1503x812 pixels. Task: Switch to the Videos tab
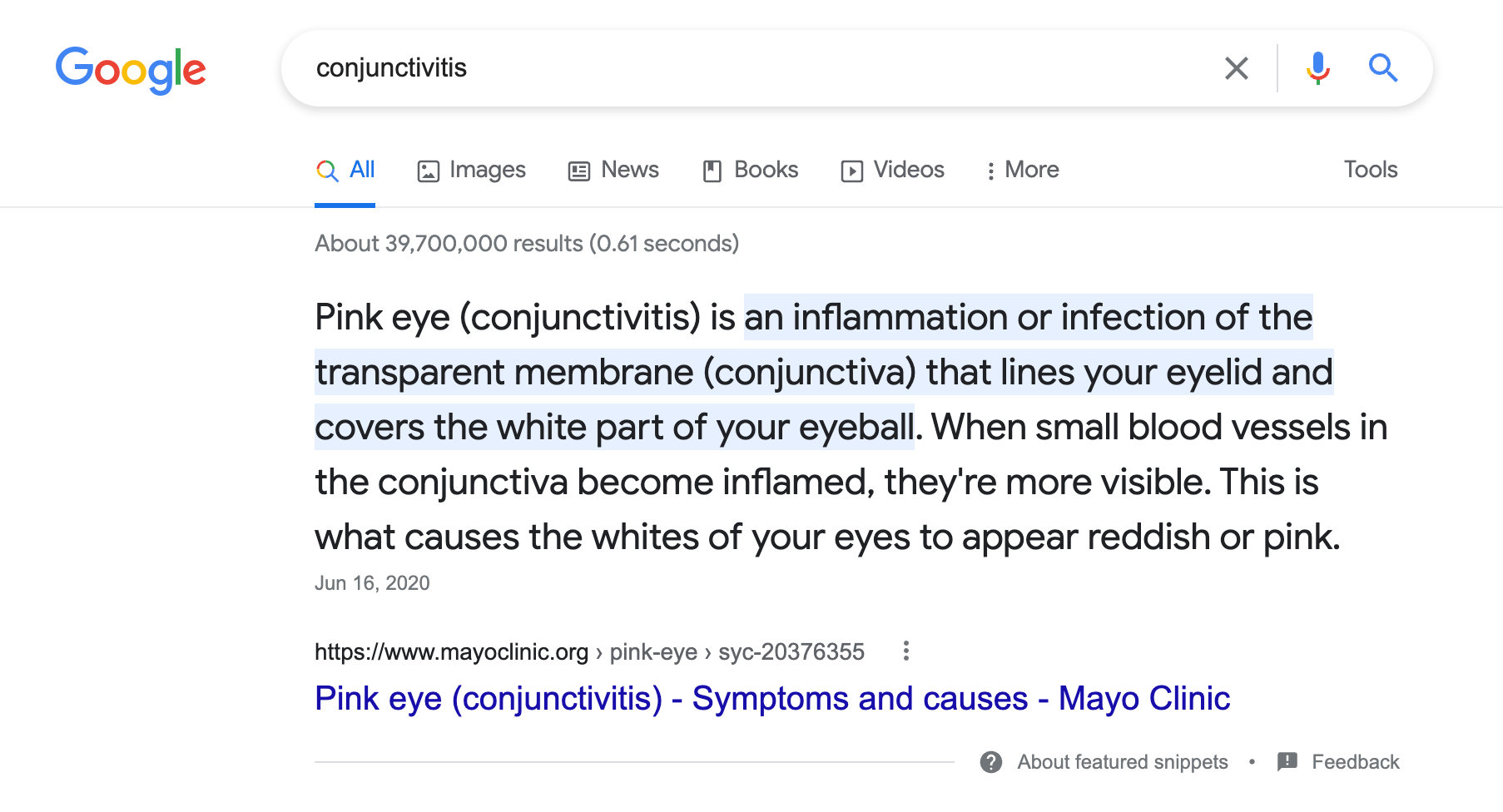coord(907,170)
